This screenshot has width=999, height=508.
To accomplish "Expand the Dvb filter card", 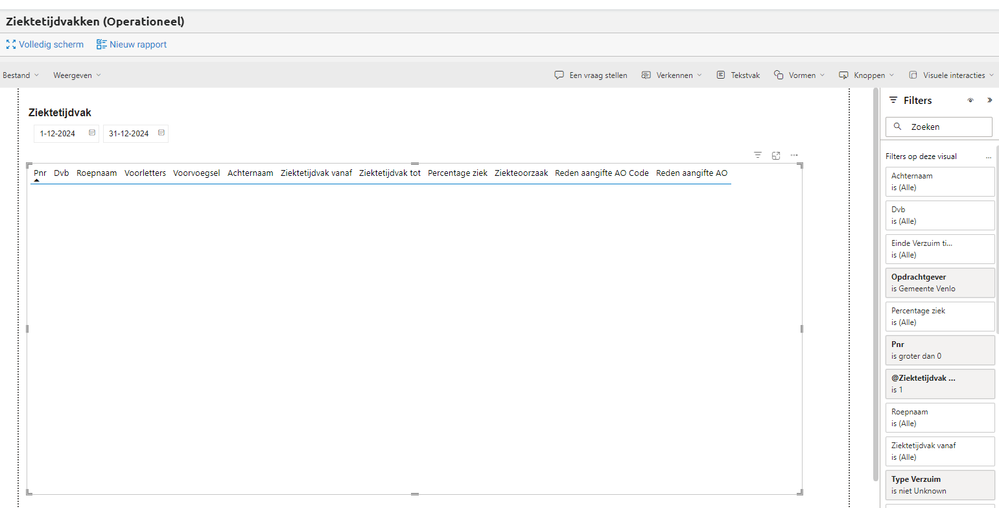I will 940,215.
